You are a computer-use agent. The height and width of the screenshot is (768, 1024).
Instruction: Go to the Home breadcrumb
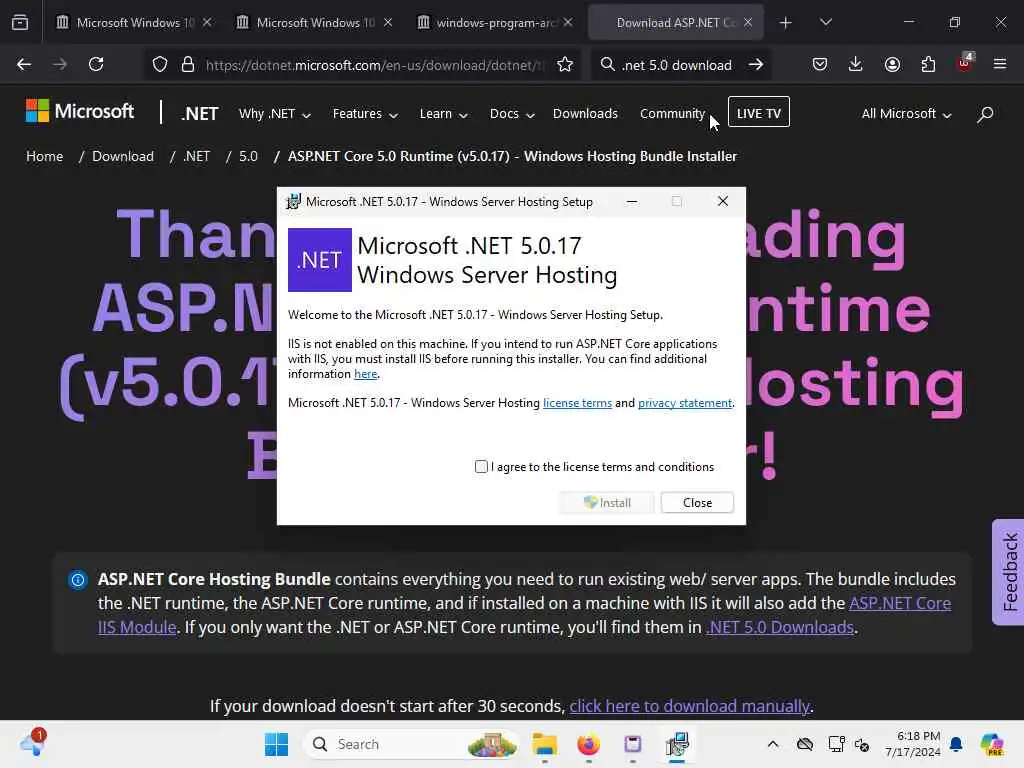click(x=44, y=157)
